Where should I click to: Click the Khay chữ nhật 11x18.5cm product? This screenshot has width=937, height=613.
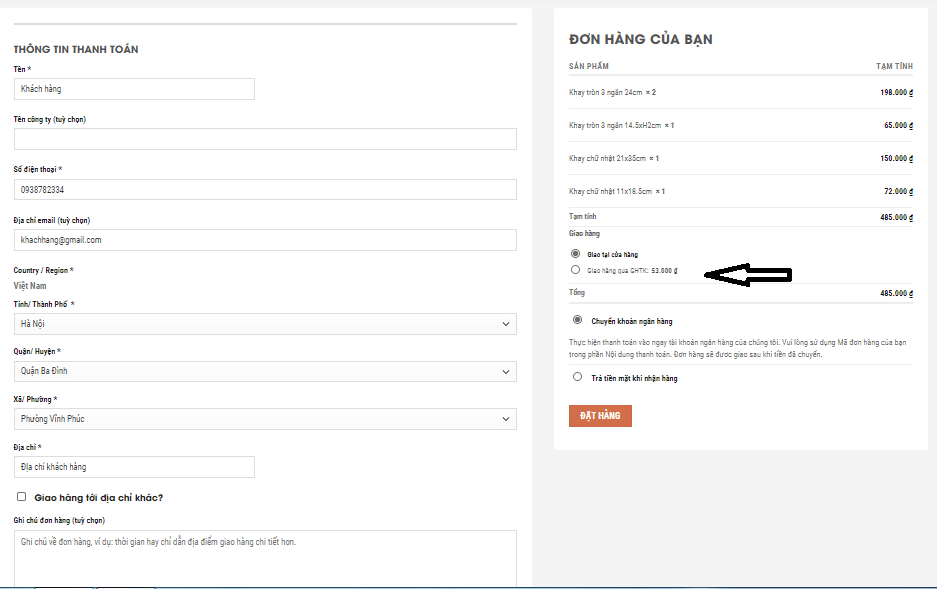tap(610, 191)
